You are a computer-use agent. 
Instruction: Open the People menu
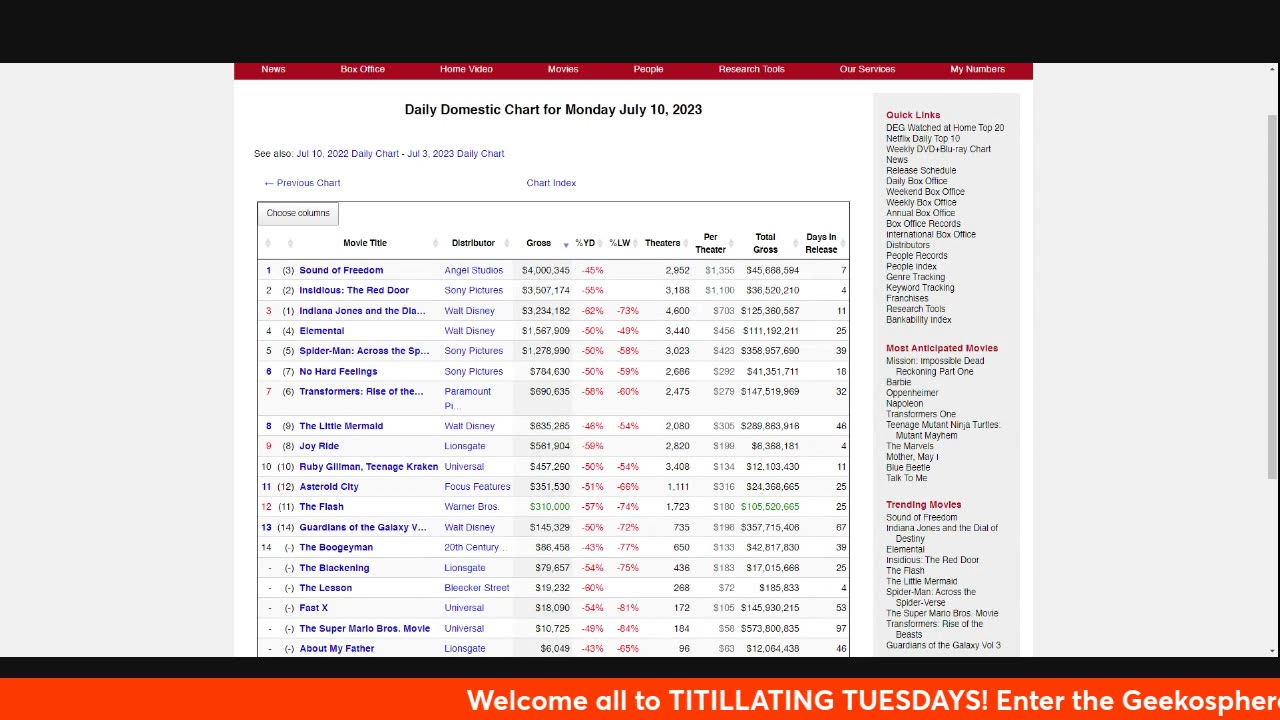coord(648,69)
